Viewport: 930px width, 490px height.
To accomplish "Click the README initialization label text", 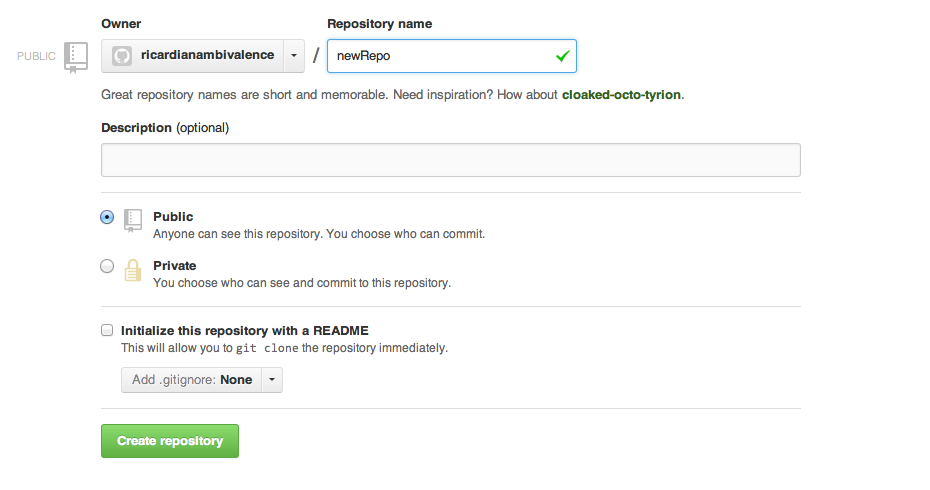I will coord(245,330).
